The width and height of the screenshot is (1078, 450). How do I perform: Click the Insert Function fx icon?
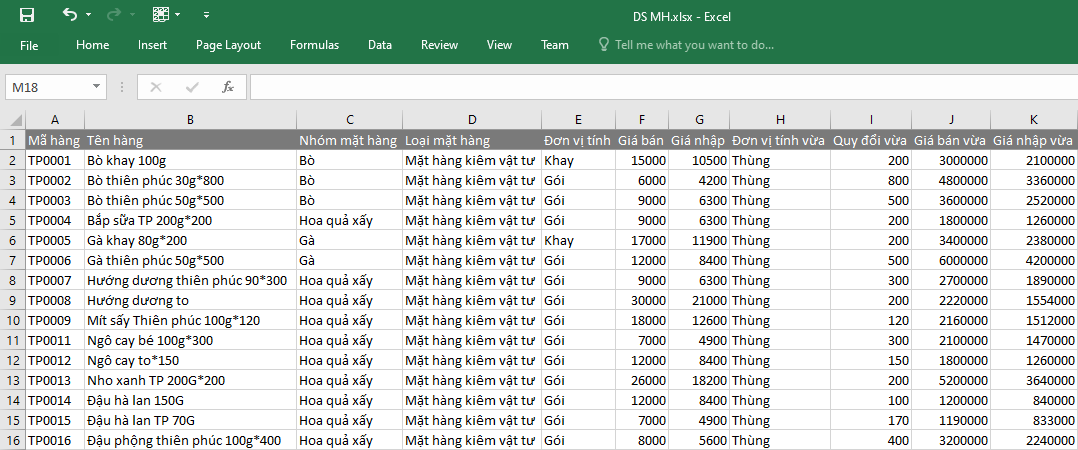pos(228,87)
